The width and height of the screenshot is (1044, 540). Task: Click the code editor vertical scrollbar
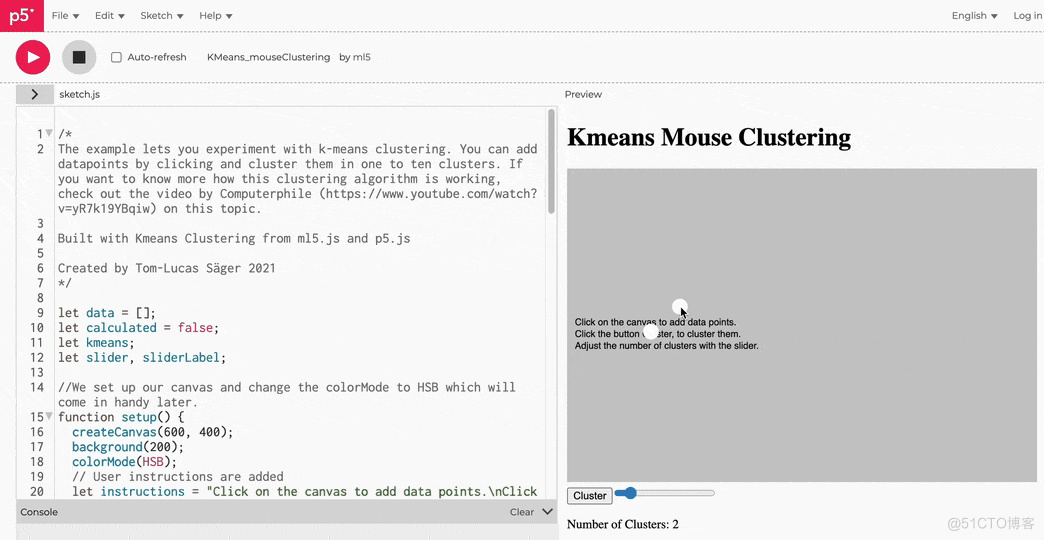(x=551, y=161)
